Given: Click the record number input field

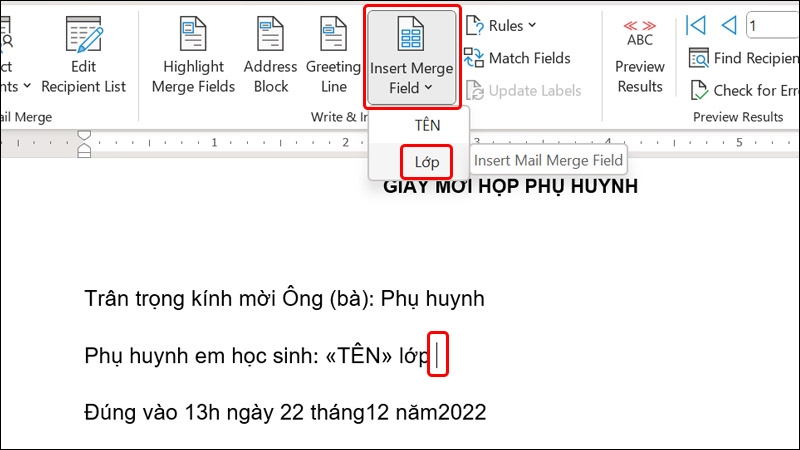Looking at the screenshot, I should pyautogui.click(x=772, y=26).
